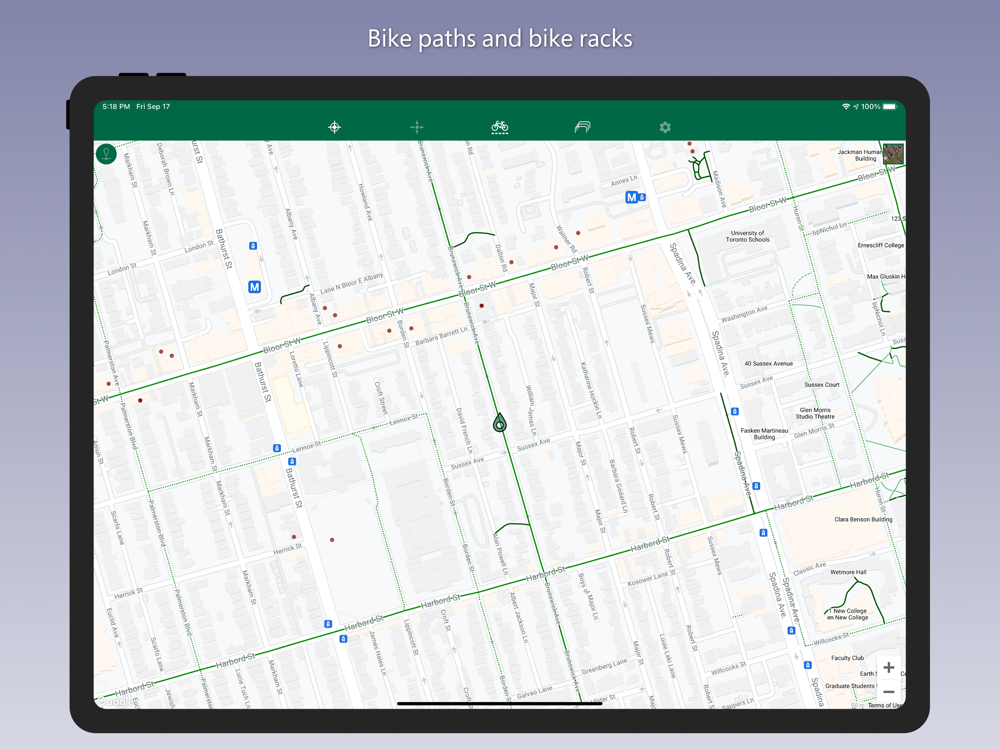Tap the bus icon next to Spadina M

[642, 197]
